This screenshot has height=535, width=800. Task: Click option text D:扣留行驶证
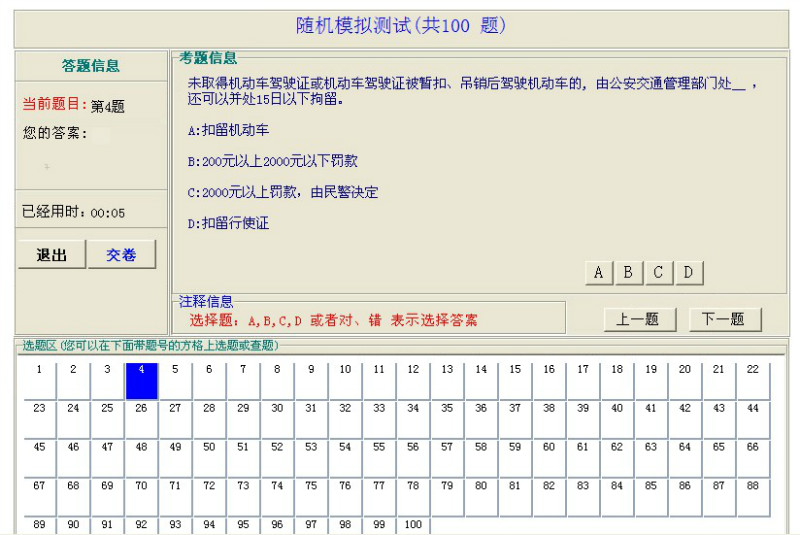(228, 223)
